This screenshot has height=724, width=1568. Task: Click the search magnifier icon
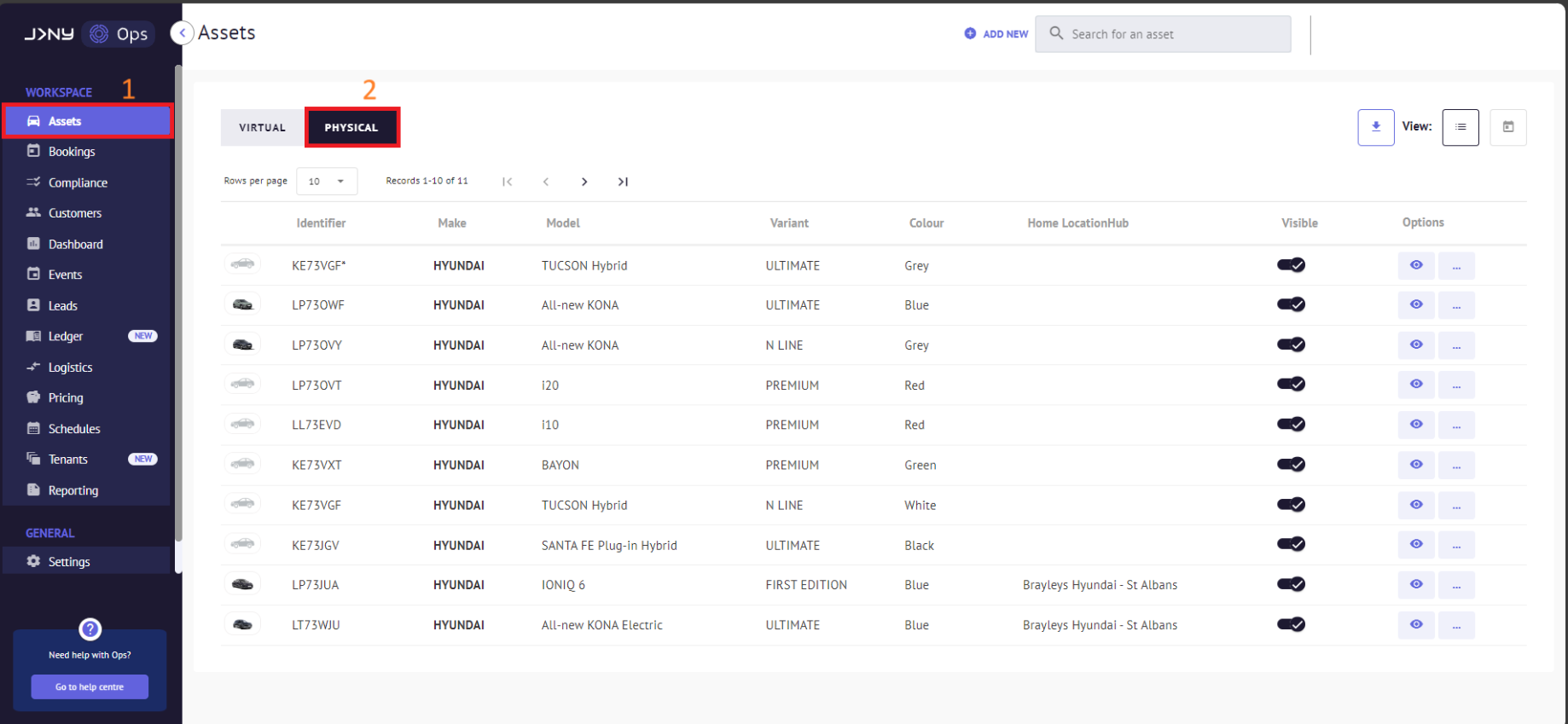click(x=1056, y=33)
